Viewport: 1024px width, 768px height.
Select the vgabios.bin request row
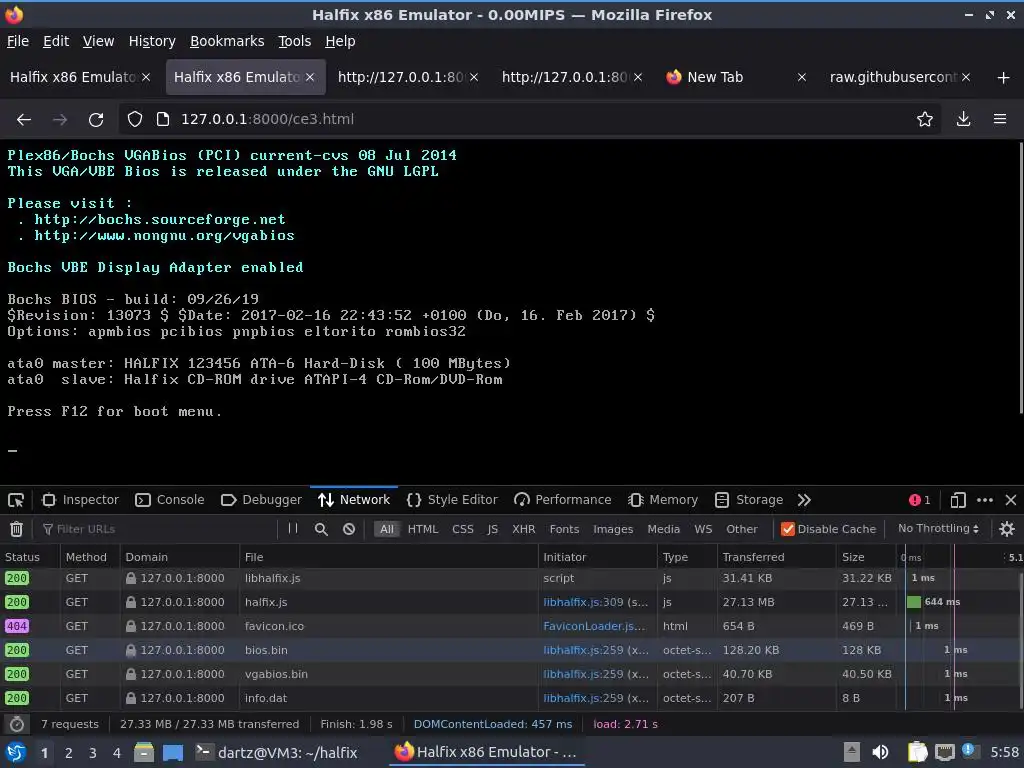pos(509,675)
